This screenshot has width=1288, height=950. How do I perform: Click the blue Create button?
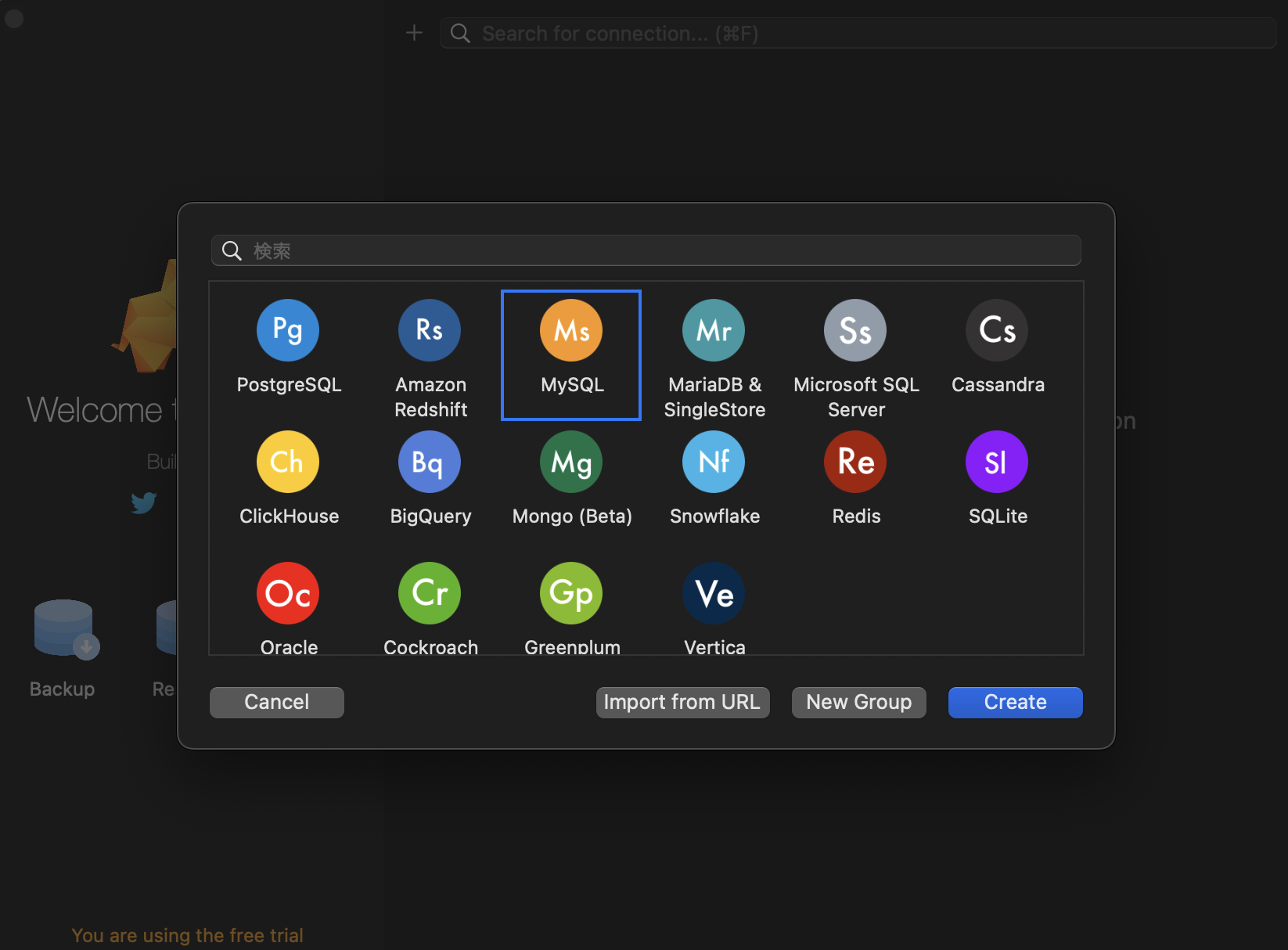[1016, 702]
